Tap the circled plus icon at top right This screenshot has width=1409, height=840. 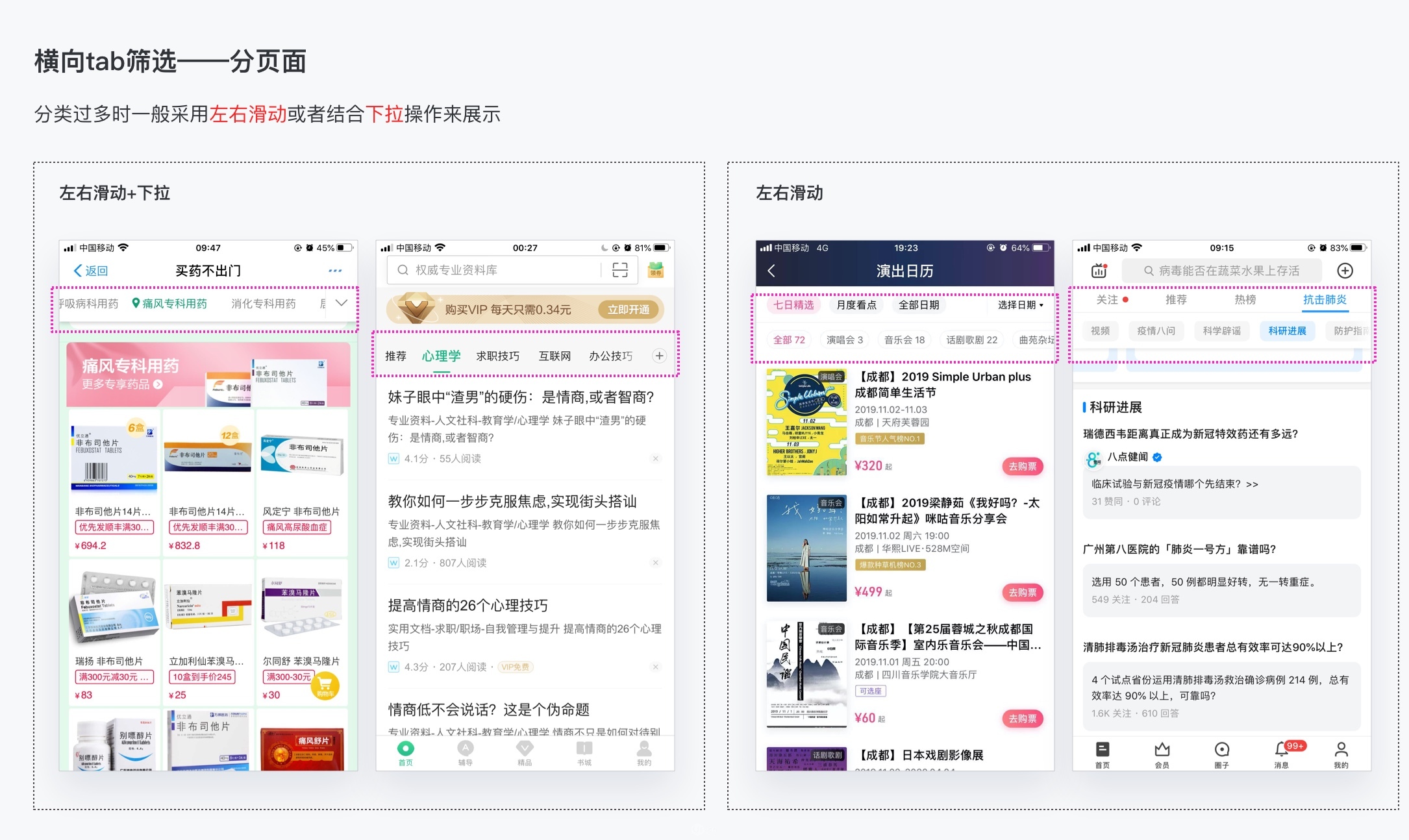tap(1345, 271)
